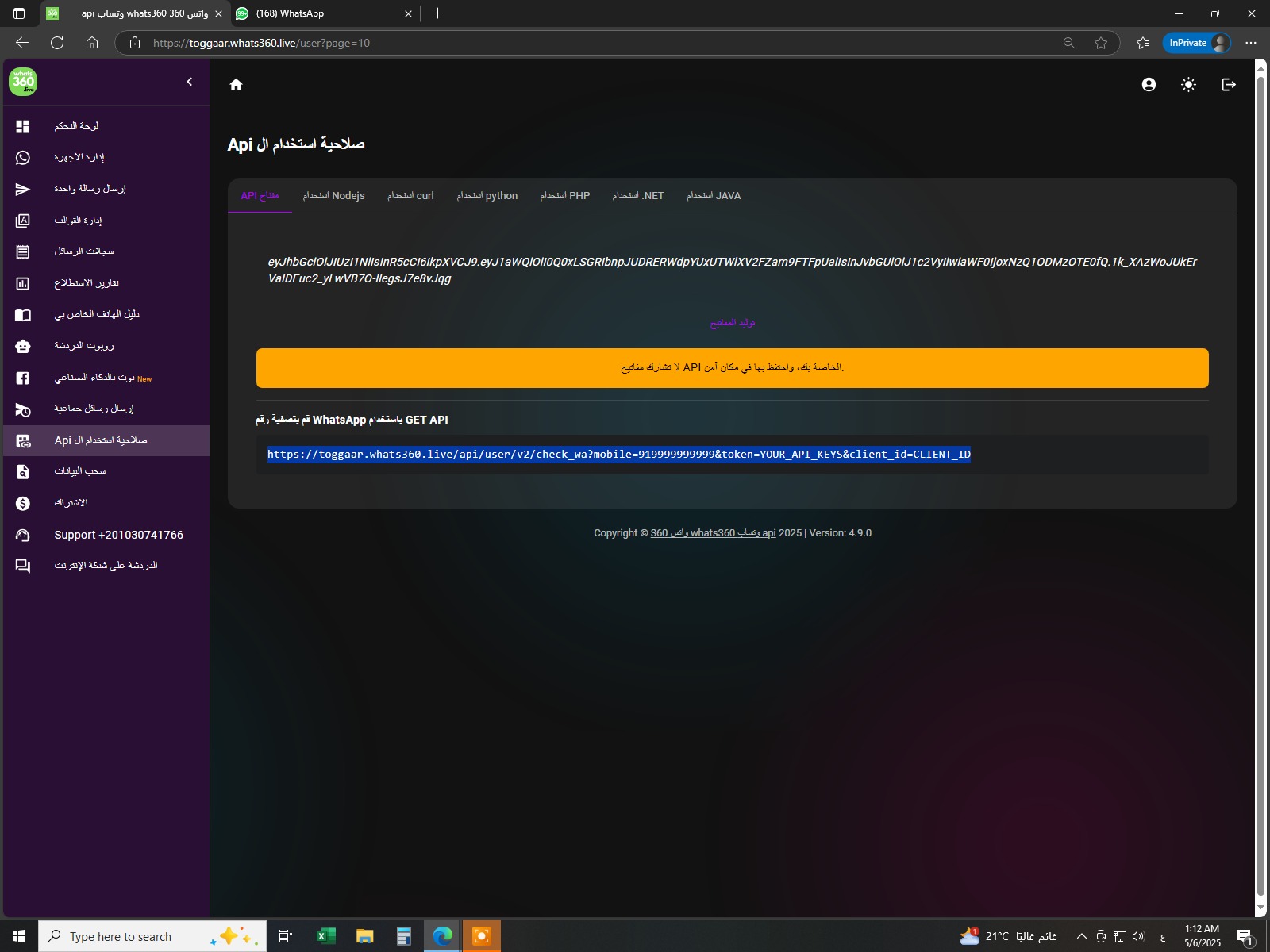
Task: Select the send single message paper plane icon
Action: [23, 189]
